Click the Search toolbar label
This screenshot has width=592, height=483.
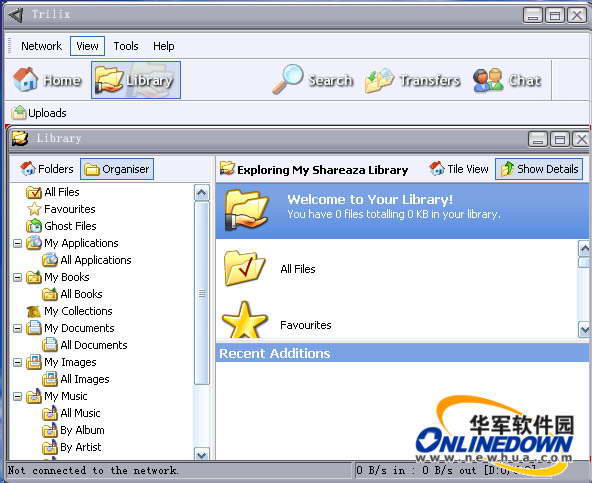pos(331,80)
